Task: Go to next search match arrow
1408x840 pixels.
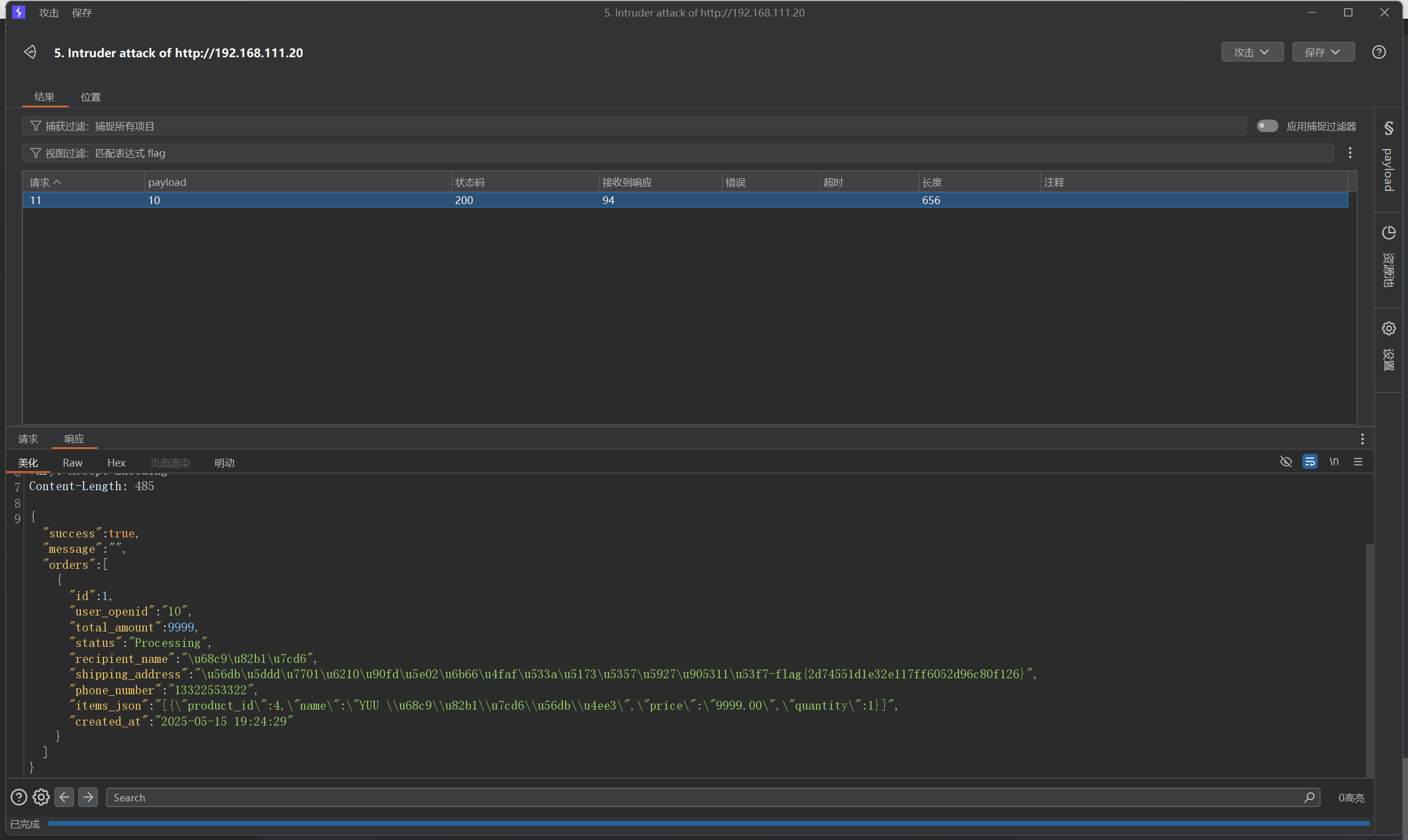Action: (x=87, y=797)
